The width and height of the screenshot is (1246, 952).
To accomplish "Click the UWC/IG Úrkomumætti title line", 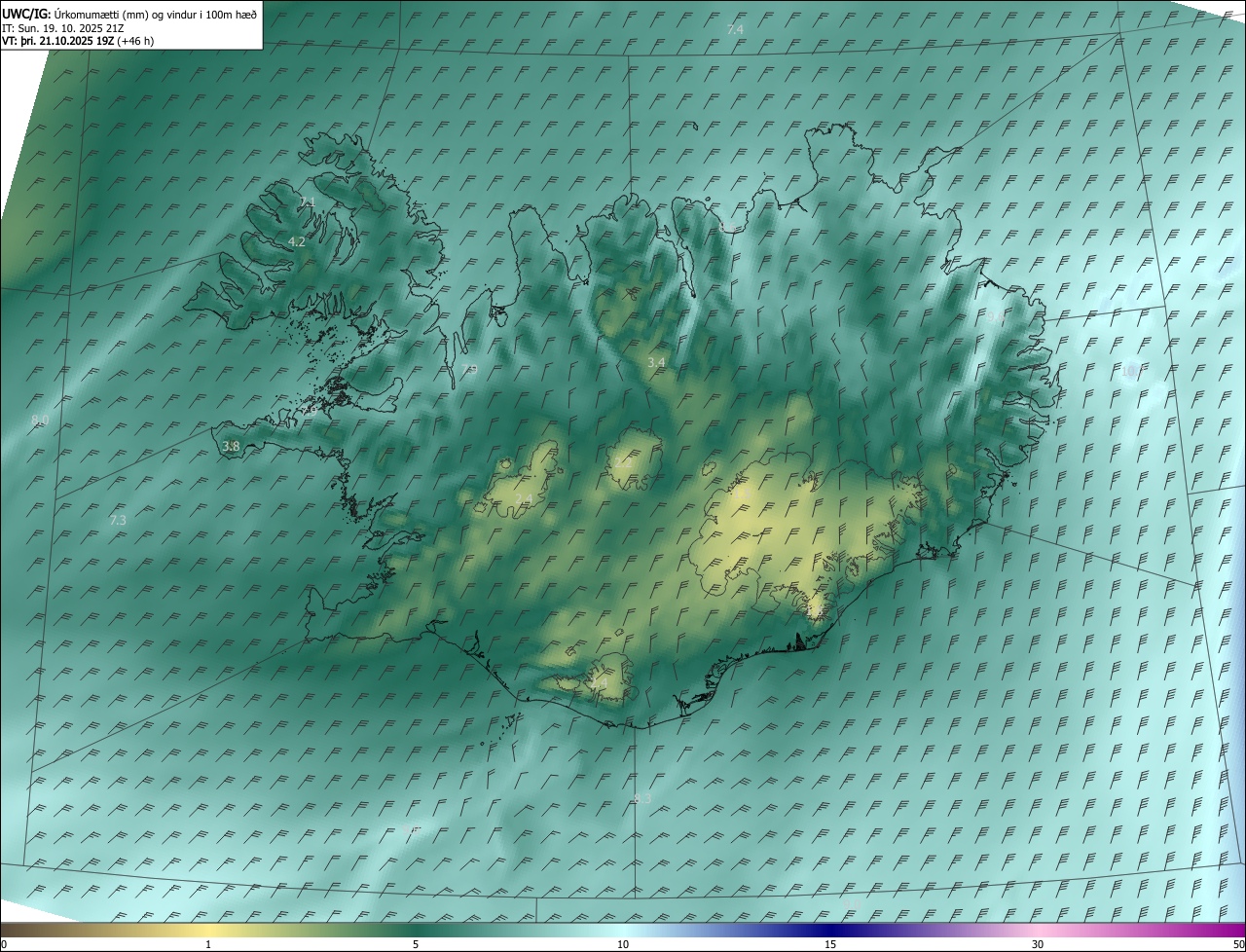I will [129, 15].
